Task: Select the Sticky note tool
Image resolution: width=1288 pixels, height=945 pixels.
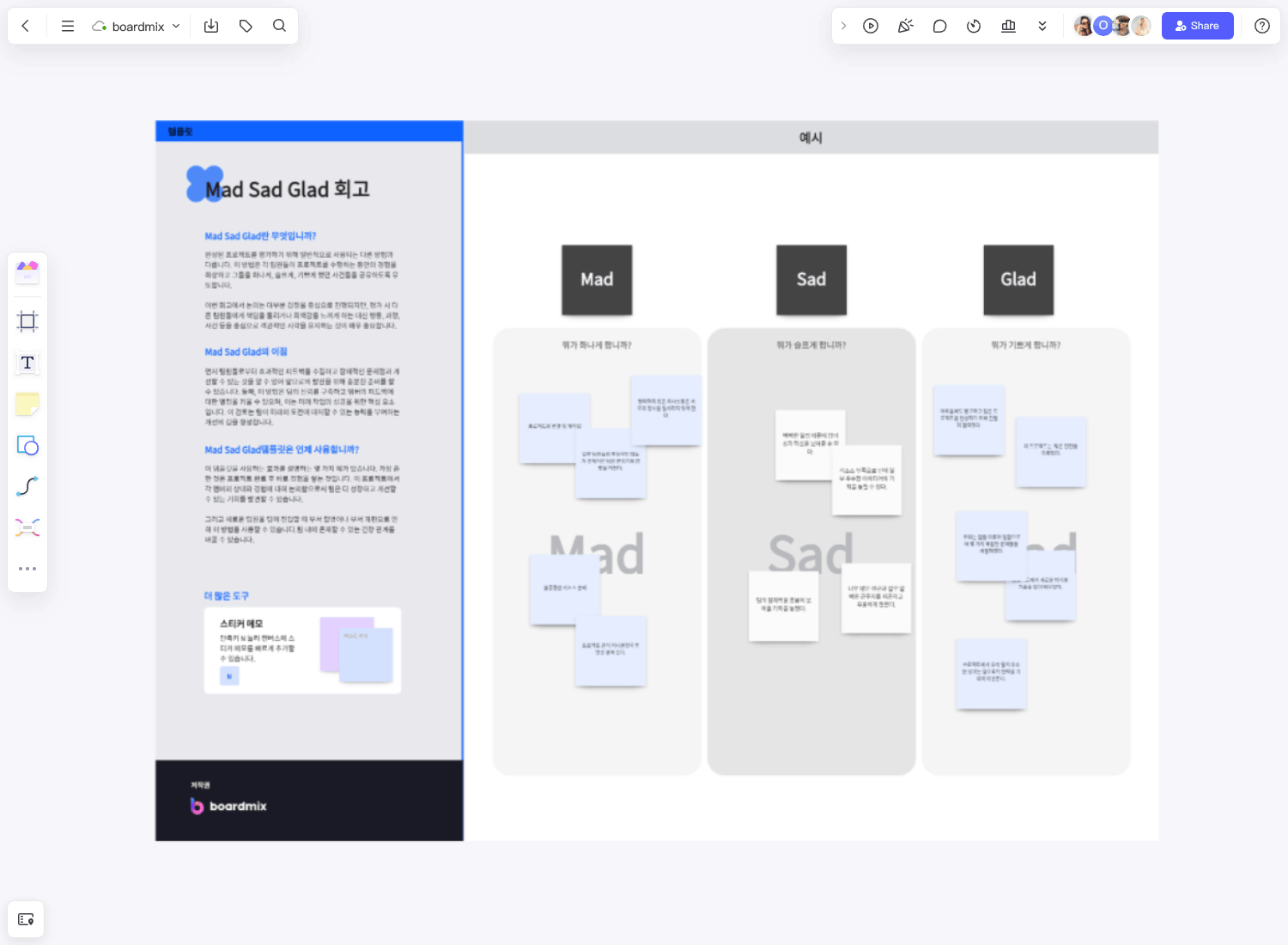Action: pos(27,404)
